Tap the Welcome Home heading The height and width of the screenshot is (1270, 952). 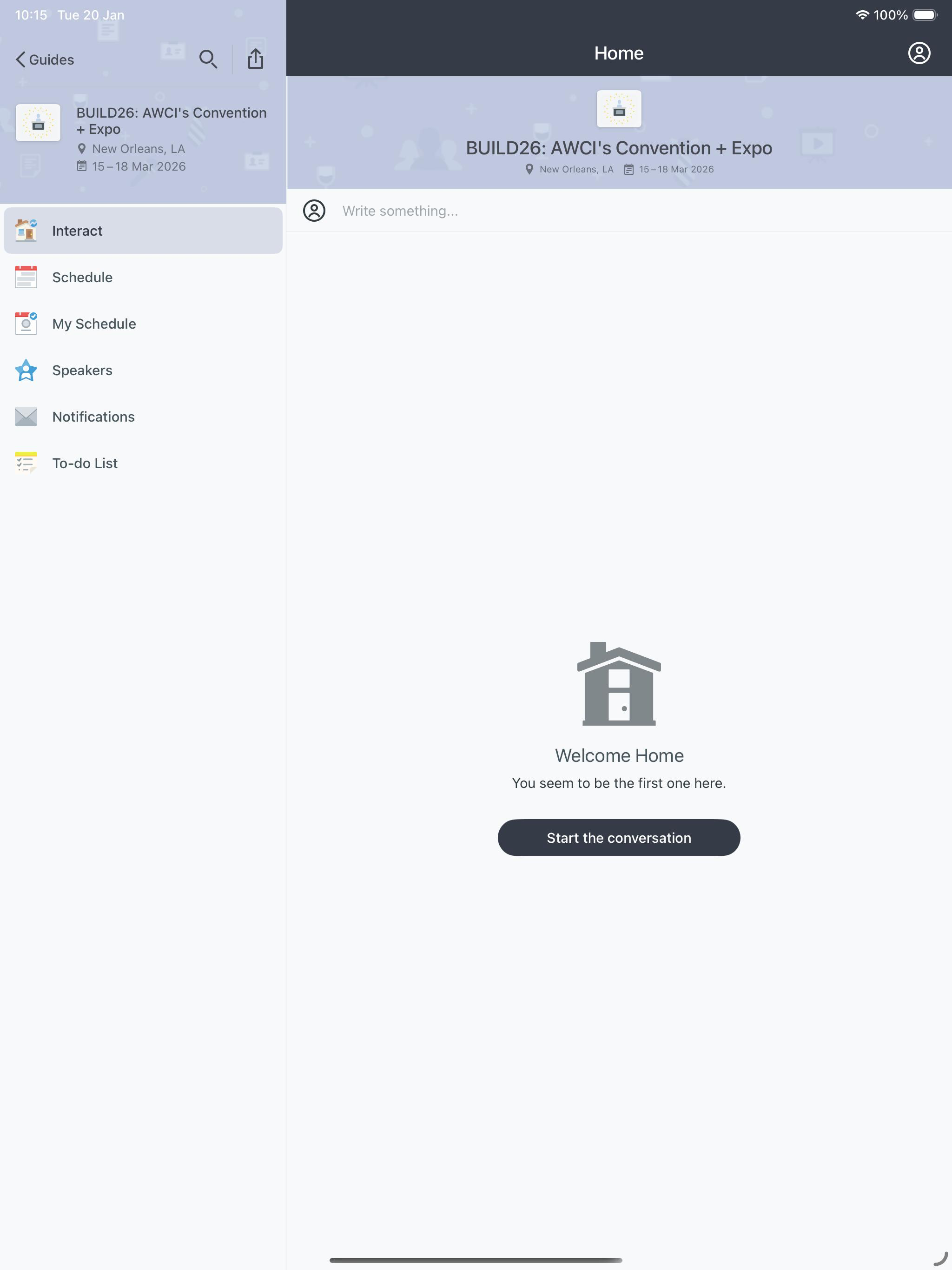[x=619, y=755]
